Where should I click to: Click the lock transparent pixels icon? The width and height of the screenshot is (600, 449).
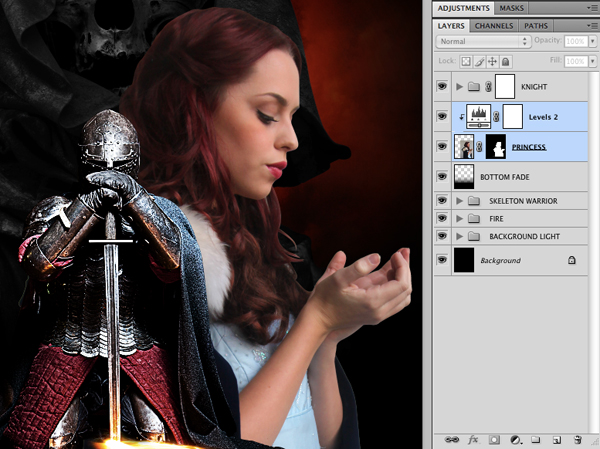463,62
